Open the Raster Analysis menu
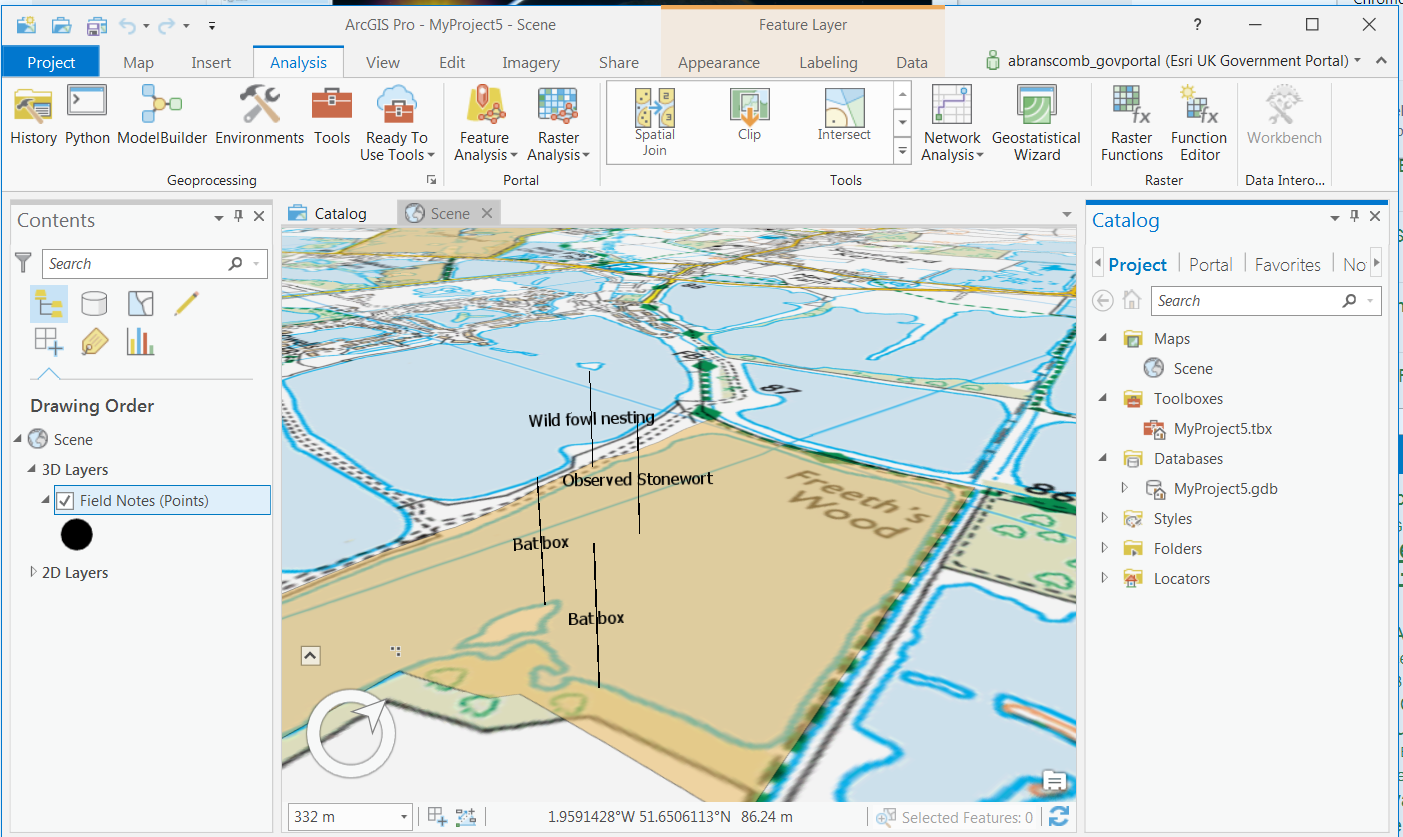Screen dimensions: 1403x837 point(558,124)
